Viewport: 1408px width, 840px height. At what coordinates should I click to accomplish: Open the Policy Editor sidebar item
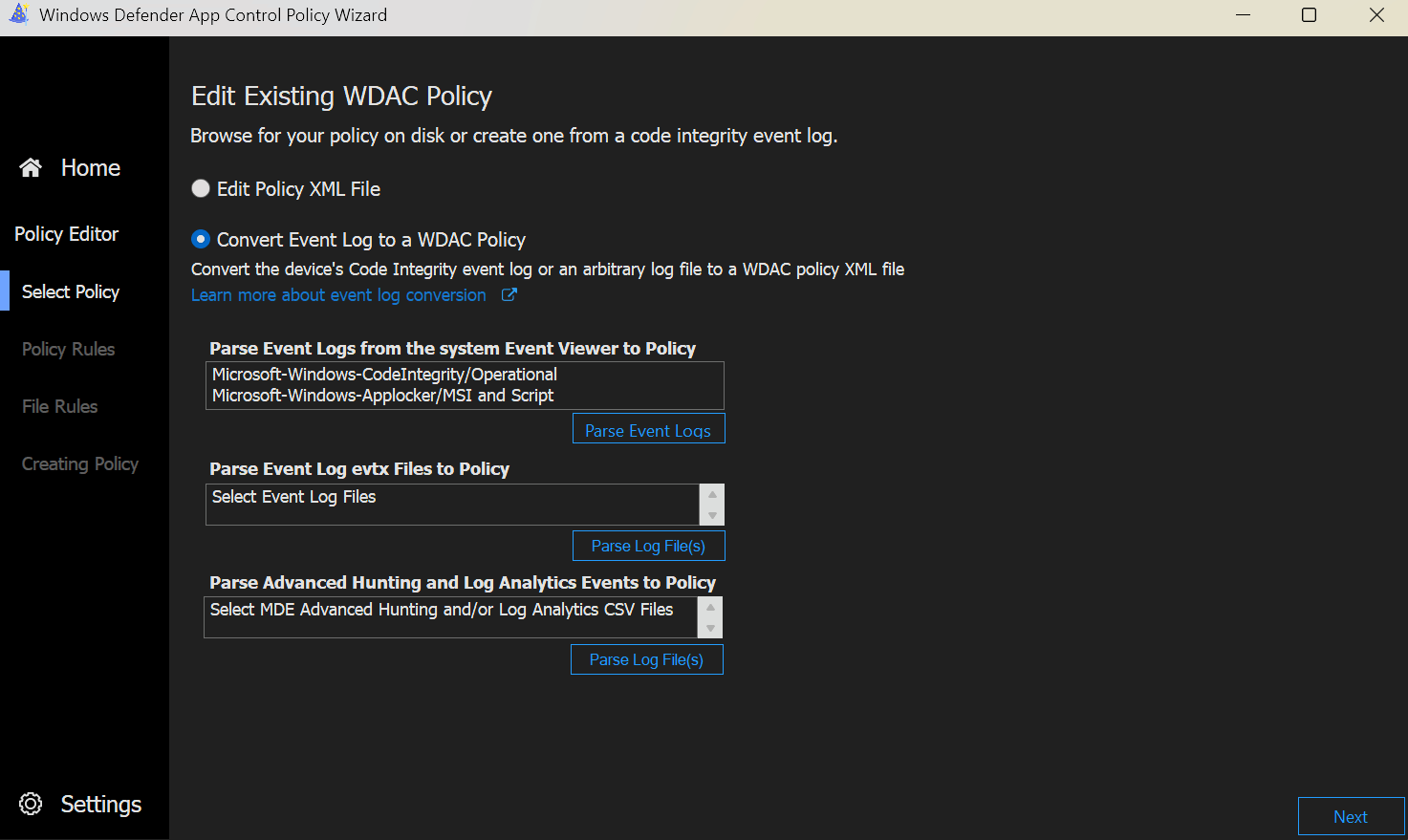click(66, 234)
